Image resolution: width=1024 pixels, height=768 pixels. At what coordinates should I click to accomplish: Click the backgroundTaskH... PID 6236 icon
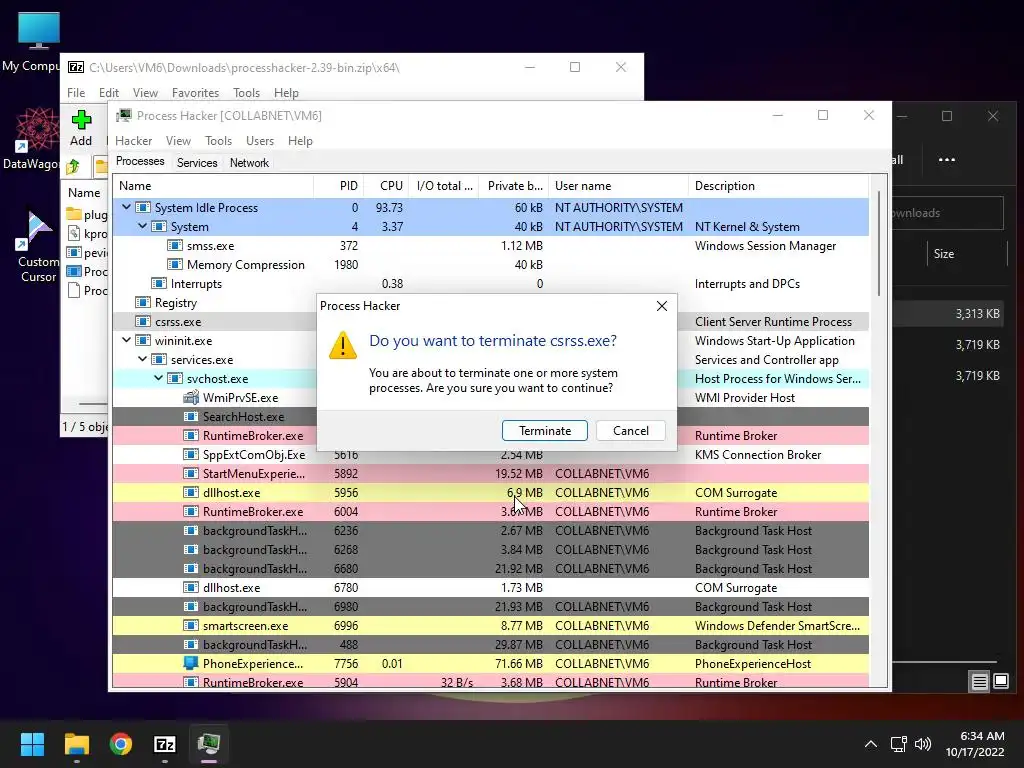pos(191,530)
